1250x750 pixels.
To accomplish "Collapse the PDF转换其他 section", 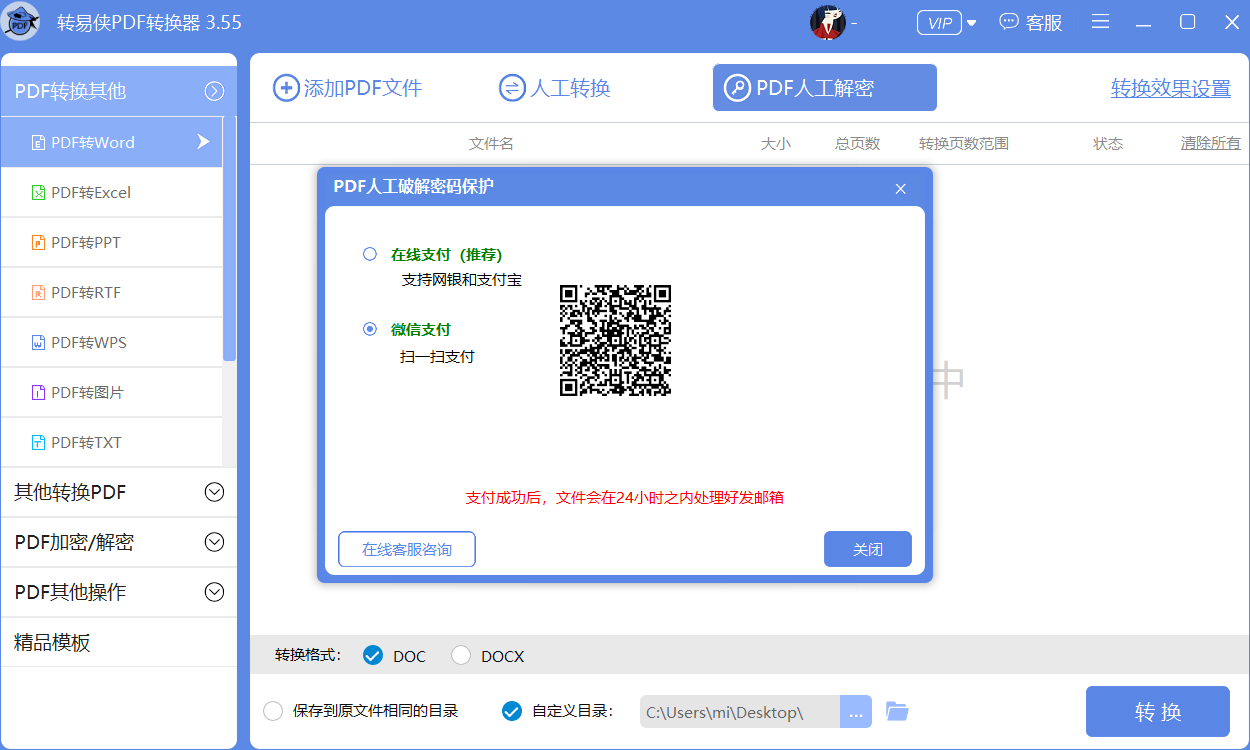I will pos(214,91).
